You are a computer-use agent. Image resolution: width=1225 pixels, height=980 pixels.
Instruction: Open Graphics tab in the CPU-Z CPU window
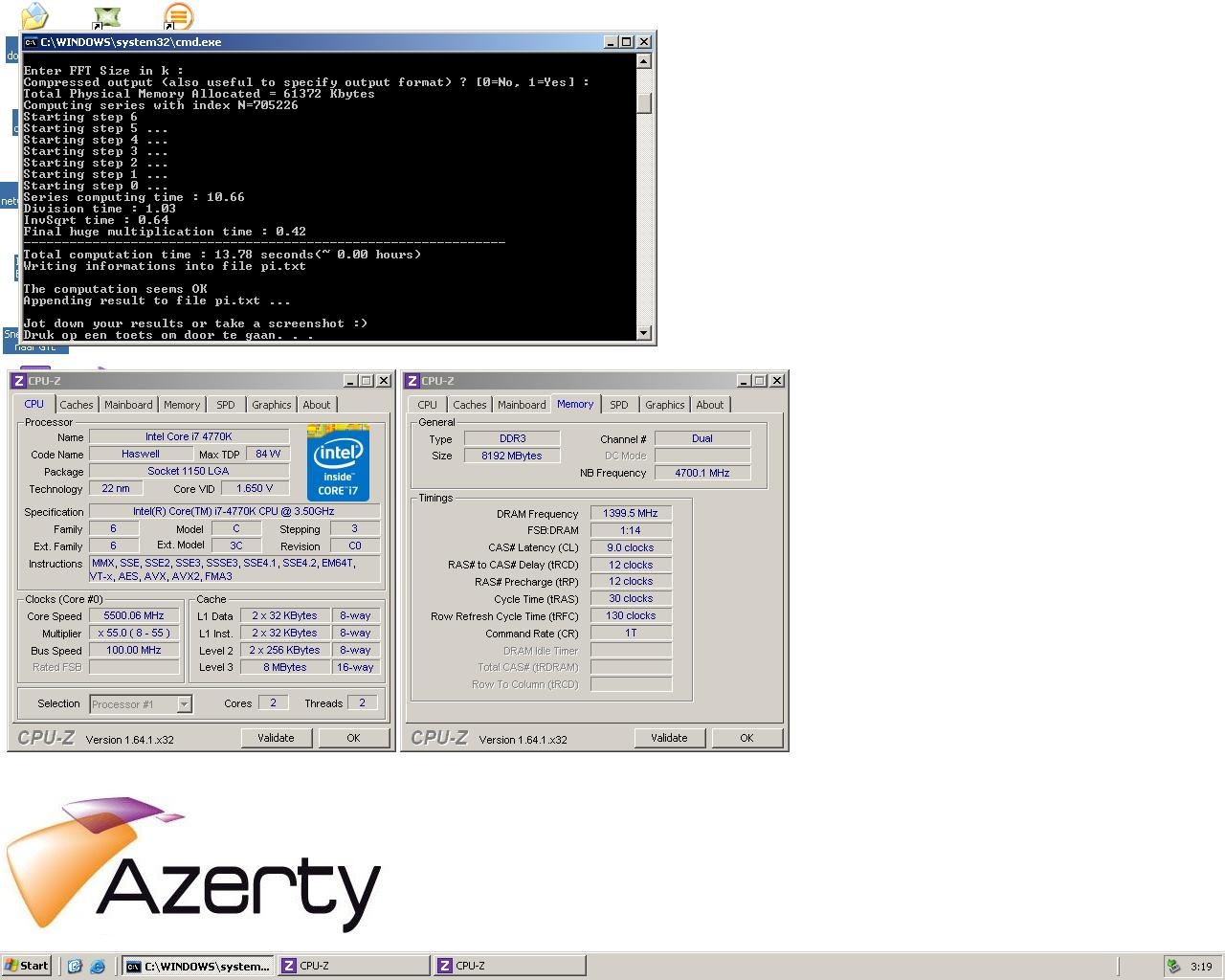pos(272,405)
